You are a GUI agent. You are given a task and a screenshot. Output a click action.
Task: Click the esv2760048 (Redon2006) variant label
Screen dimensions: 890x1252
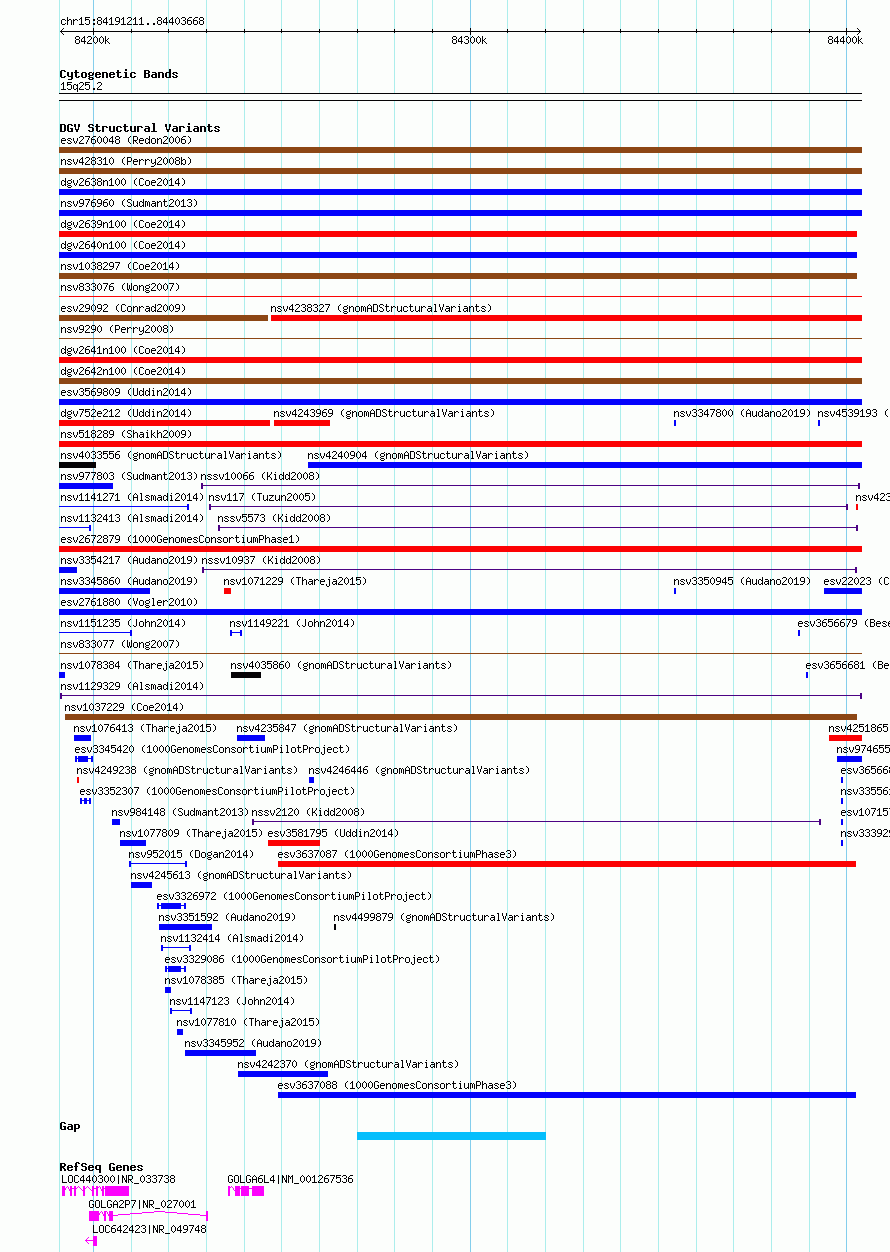(x=126, y=140)
